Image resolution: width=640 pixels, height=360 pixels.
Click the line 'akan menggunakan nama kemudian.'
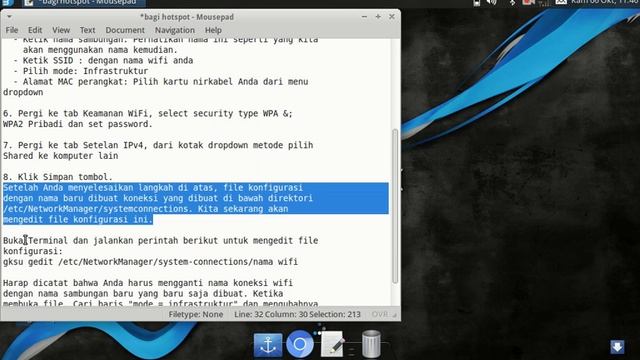point(100,49)
